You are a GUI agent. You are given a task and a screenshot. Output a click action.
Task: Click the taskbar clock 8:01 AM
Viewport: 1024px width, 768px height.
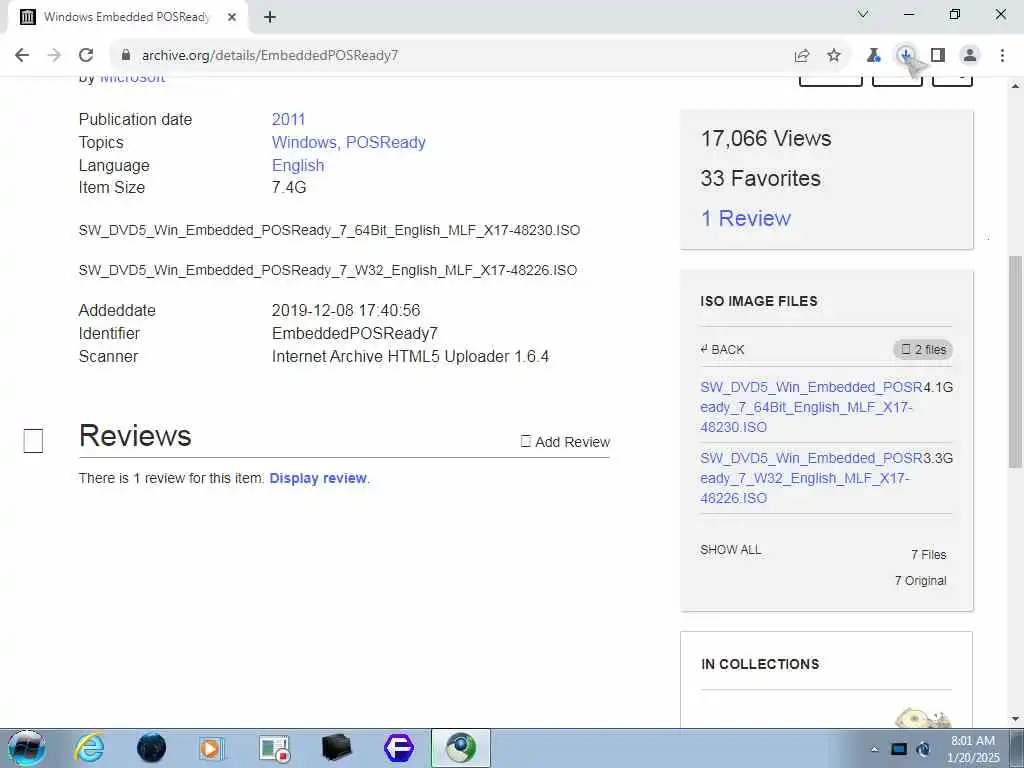[973, 741]
